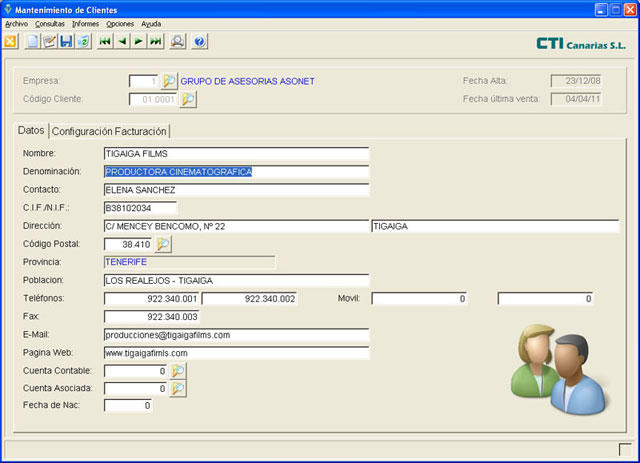
Task: Click the E-Mail input field
Action: (x=236, y=335)
